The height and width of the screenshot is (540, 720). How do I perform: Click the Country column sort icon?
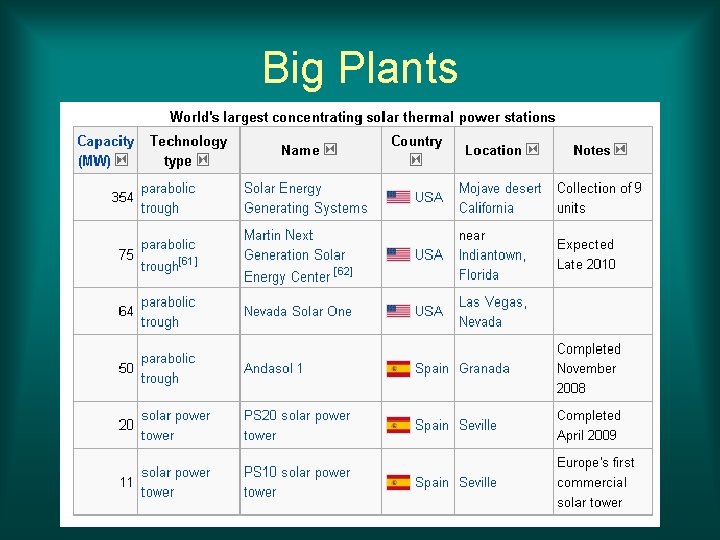point(416,160)
